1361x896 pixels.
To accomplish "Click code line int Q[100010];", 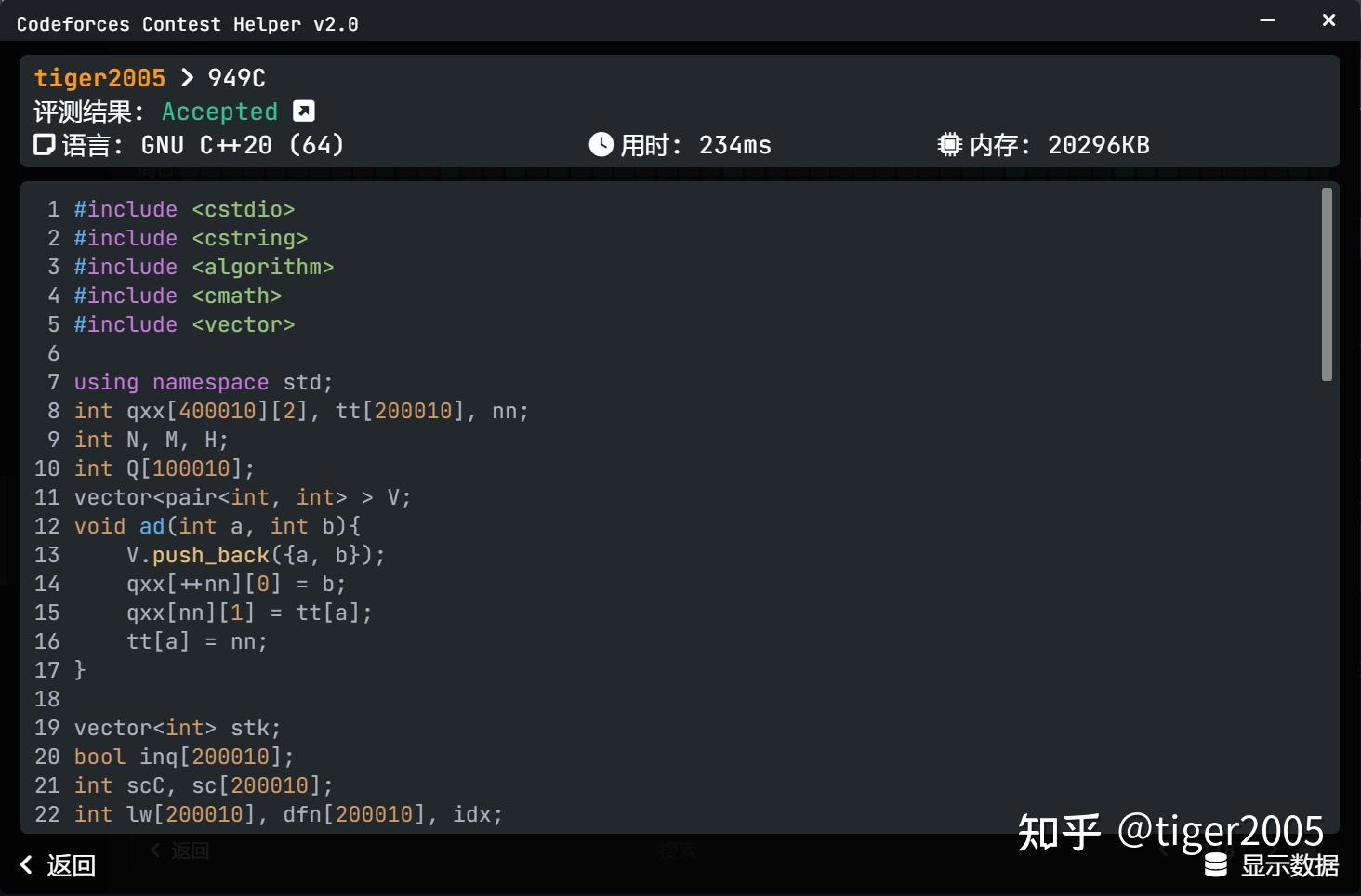I will pyautogui.click(x=165, y=468).
